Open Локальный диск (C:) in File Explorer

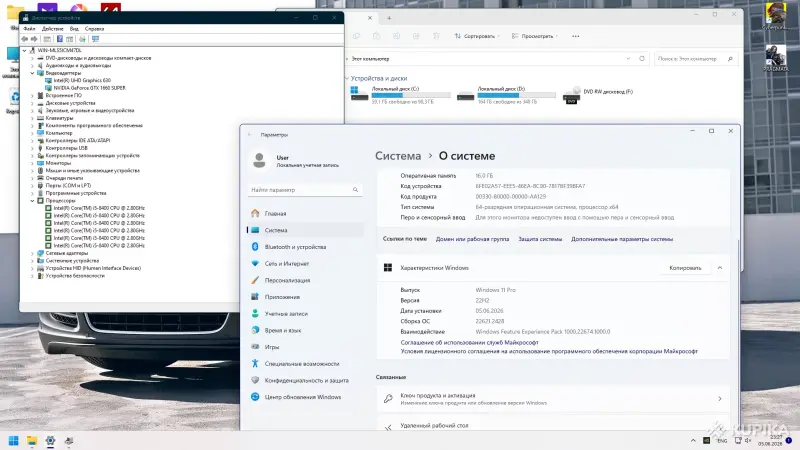(x=400, y=95)
